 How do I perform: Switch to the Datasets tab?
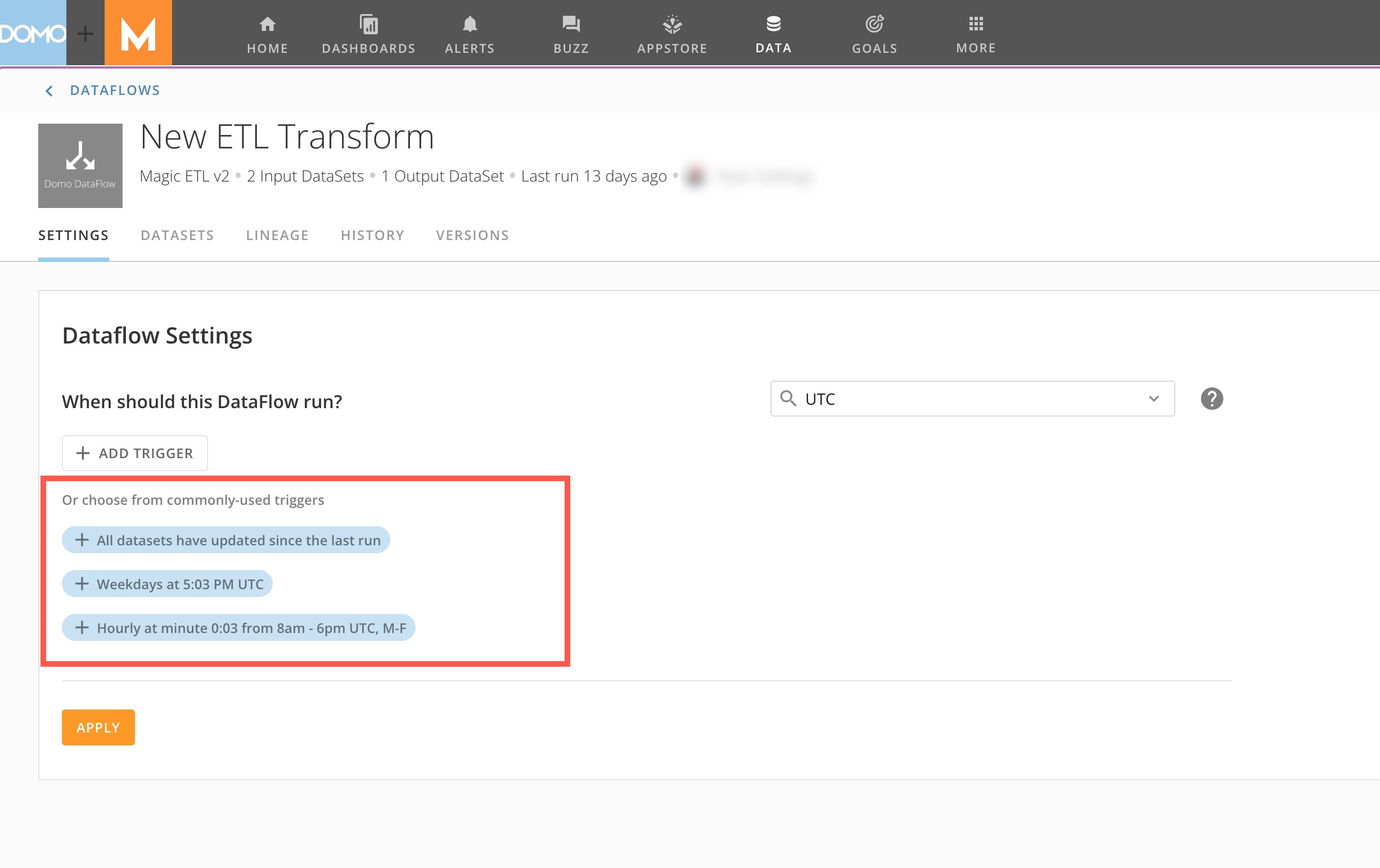(x=177, y=236)
